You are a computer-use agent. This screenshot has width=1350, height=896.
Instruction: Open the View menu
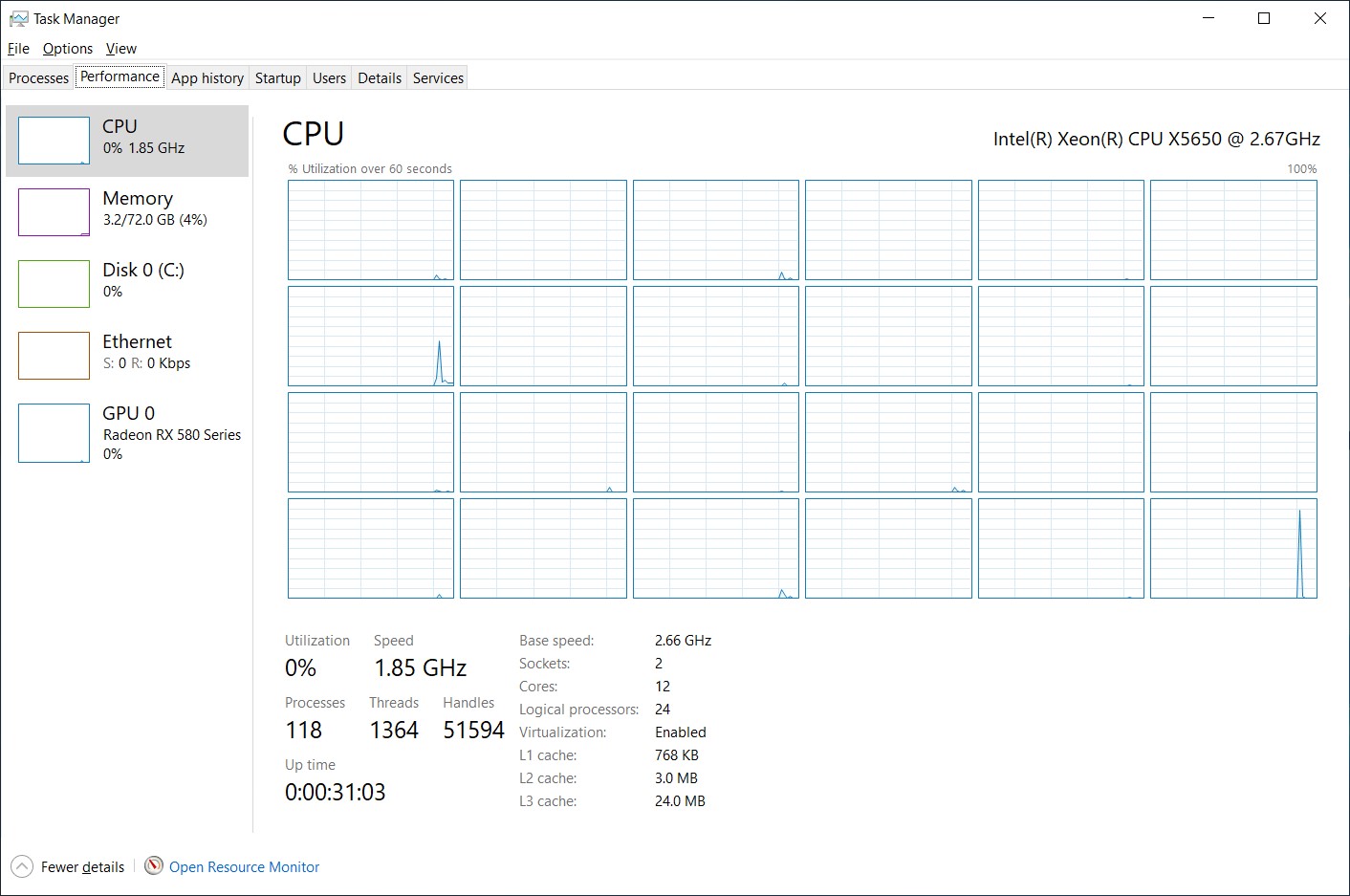pyautogui.click(x=121, y=49)
